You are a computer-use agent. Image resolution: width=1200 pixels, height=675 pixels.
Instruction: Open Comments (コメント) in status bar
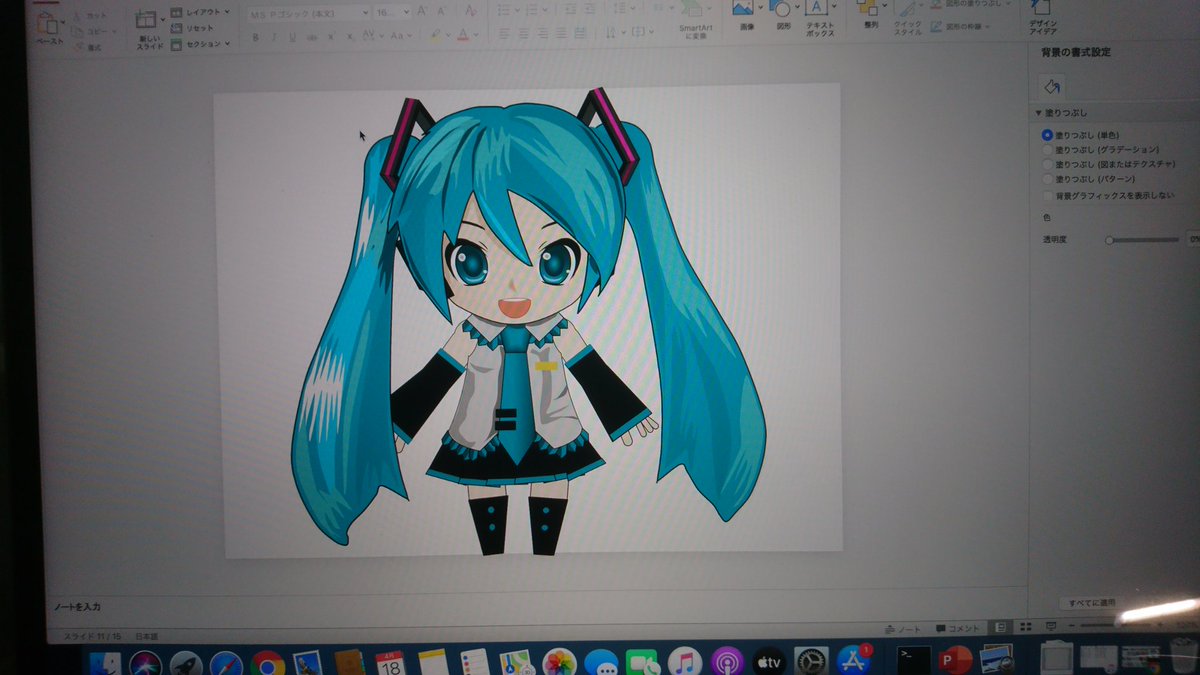pos(958,628)
